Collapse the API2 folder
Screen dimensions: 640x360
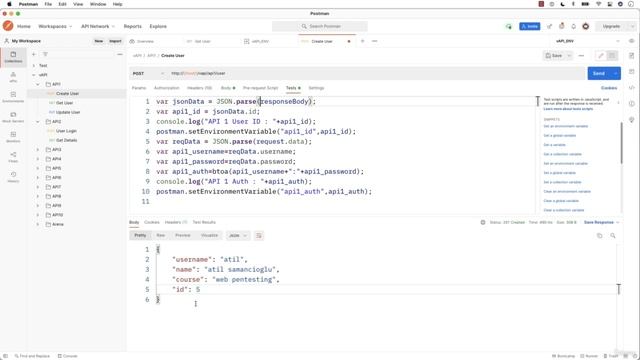tap(38, 122)
